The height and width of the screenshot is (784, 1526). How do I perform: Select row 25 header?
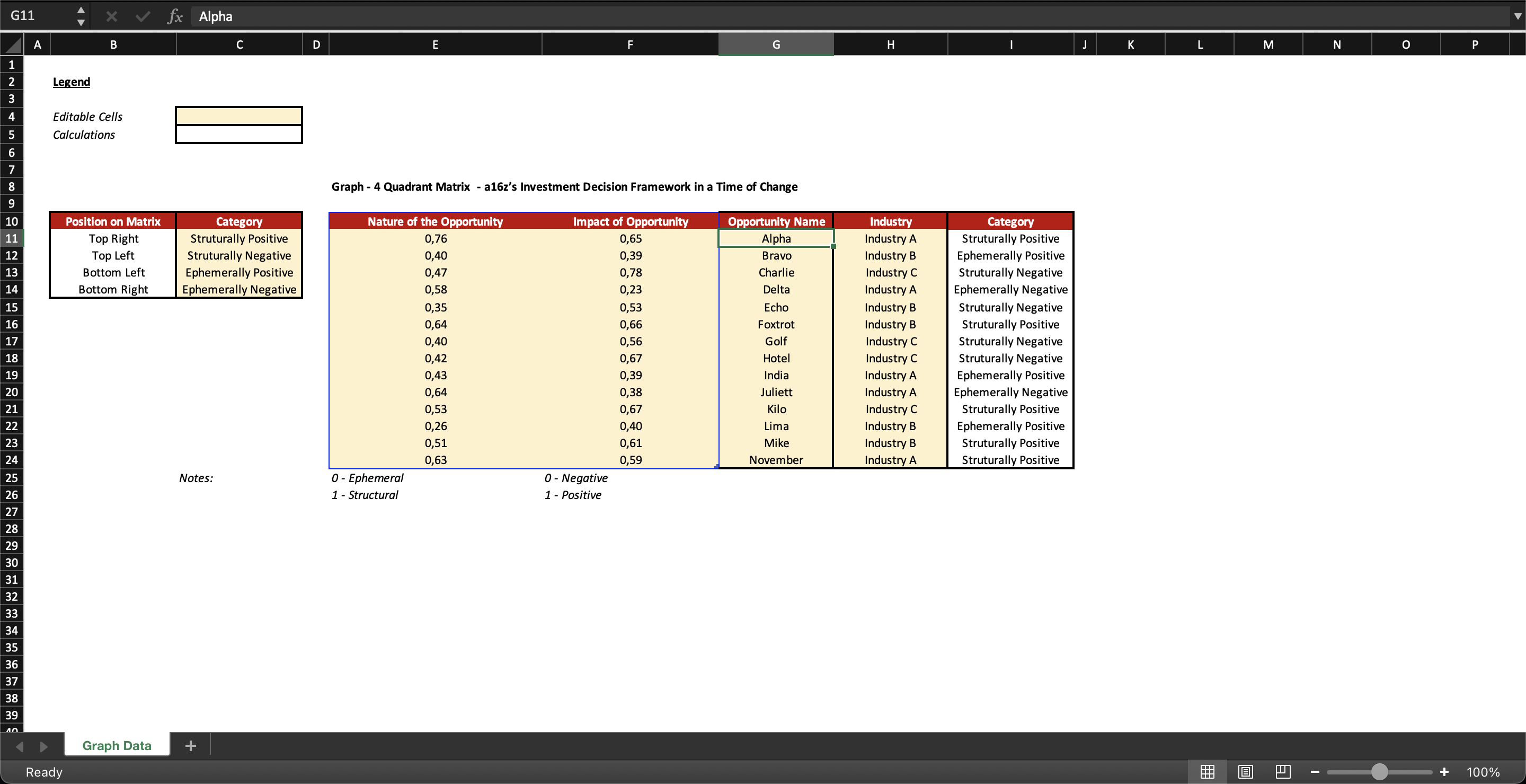tap(11, 478)
